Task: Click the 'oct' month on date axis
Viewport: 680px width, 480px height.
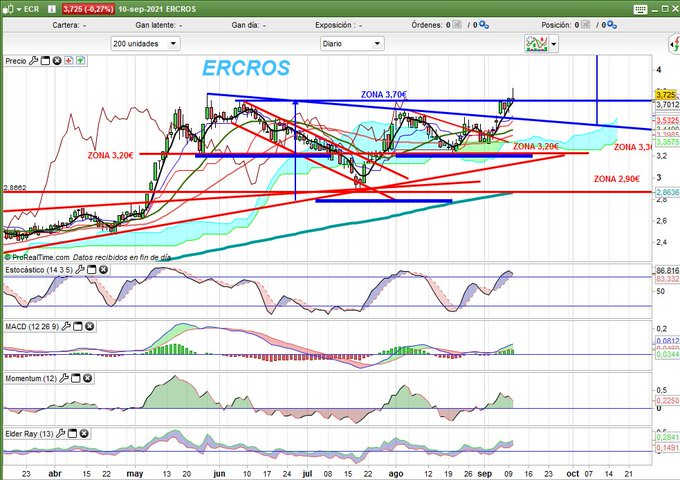Action: click(x=573, y=473)
